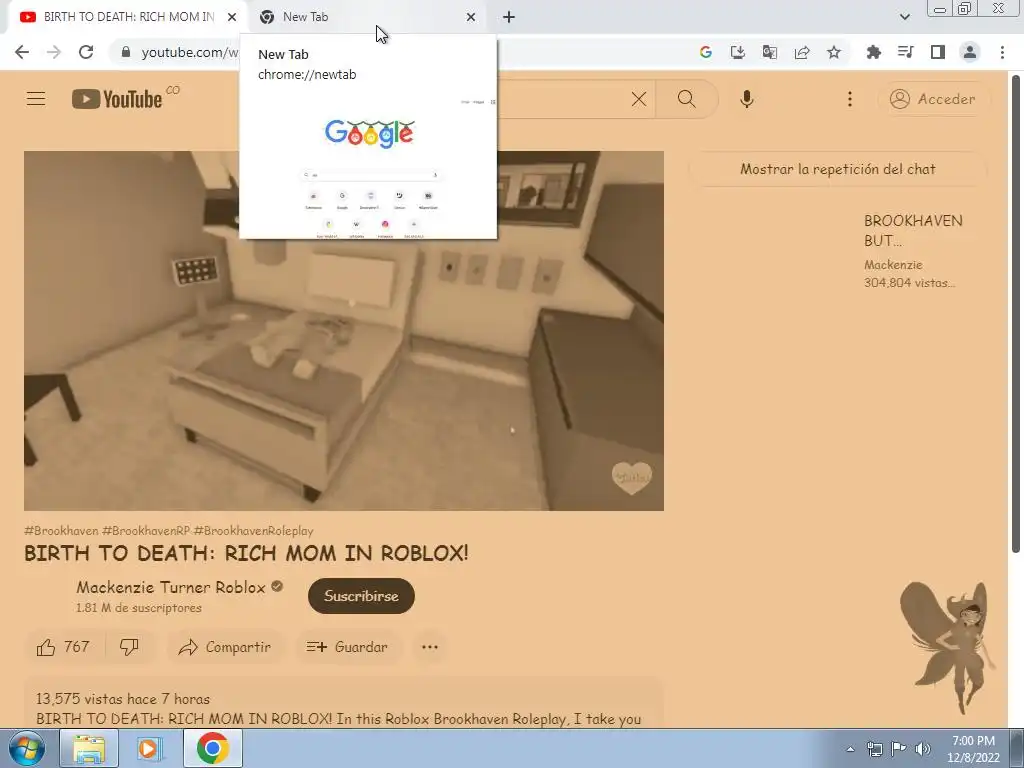The height and width of the screenshot is (768, 1024).
Task: Click the #BrookhavenRP hashtag
Action: click(x=146, y=531)
